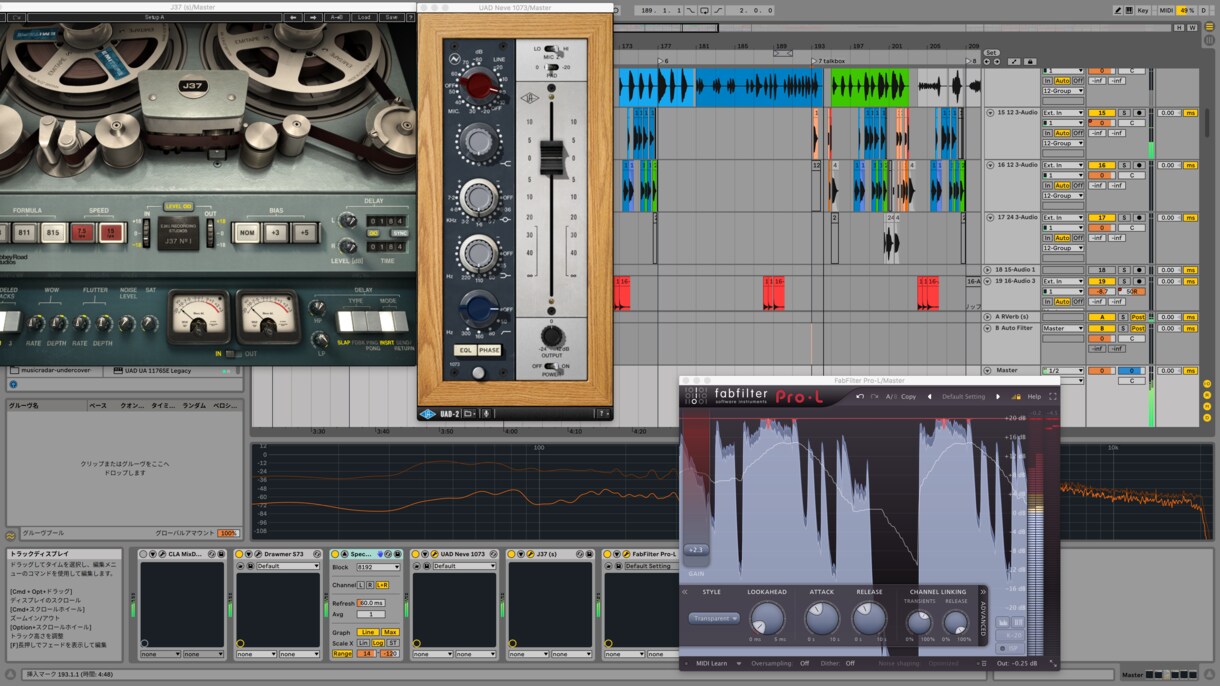The image size is (1220, 686).
Task: Toggle Post button on A RVerb return
Action: click(x=1138, y=317)
